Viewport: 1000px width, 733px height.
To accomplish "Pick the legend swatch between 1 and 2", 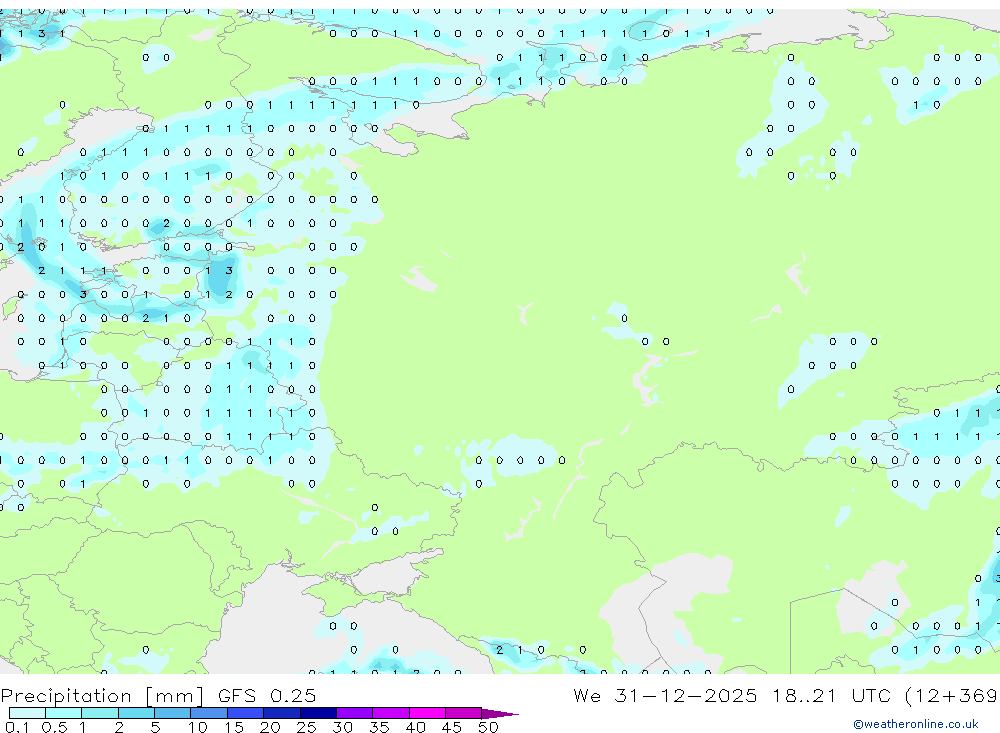I will pyautogui.click(x=100, y=713).
